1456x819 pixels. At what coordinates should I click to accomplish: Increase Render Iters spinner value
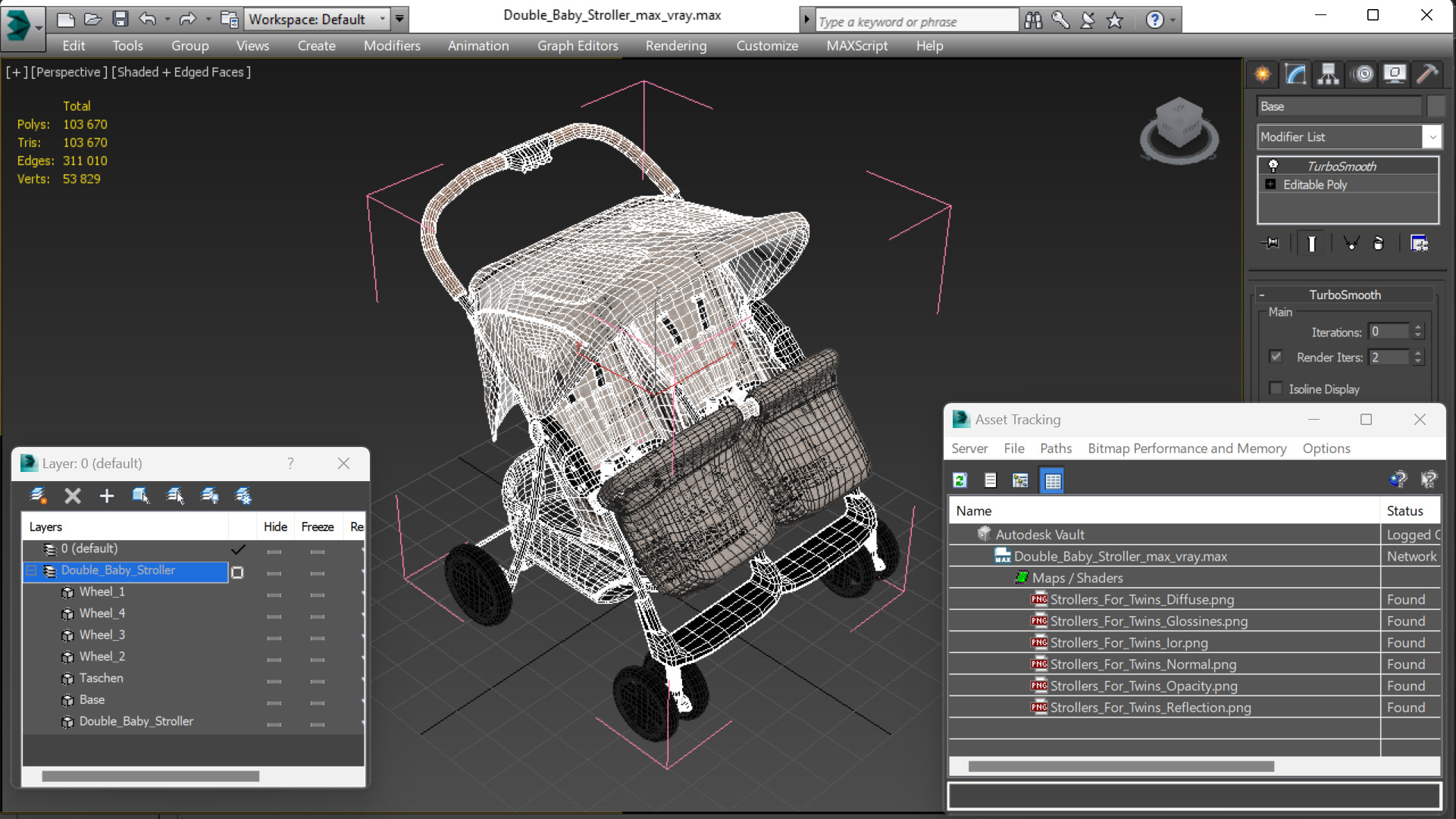coord(1418,352)
